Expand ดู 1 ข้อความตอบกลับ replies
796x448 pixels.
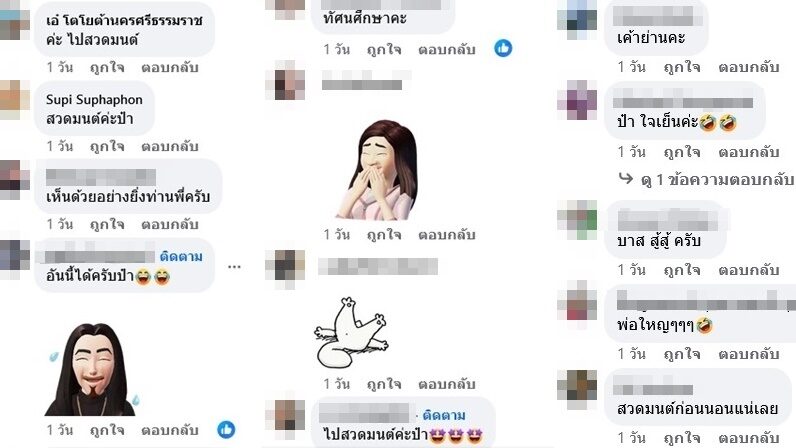point(706,179)
